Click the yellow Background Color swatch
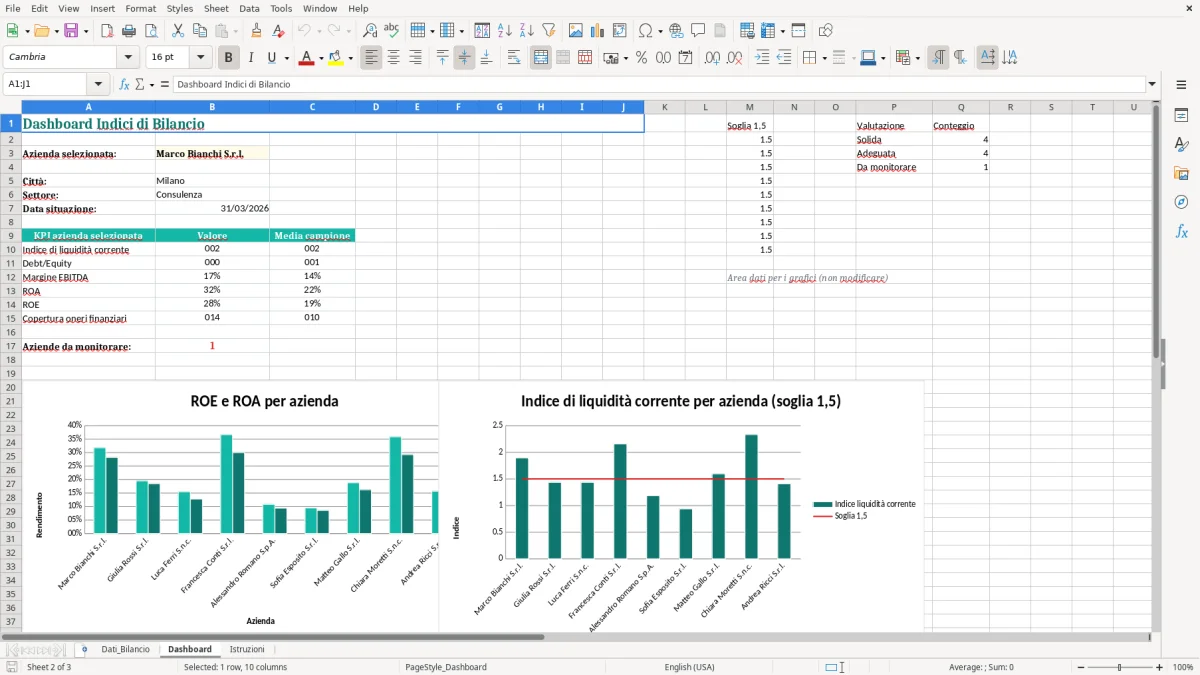The height and width of the screenshot is (675, 1200). 335,58
